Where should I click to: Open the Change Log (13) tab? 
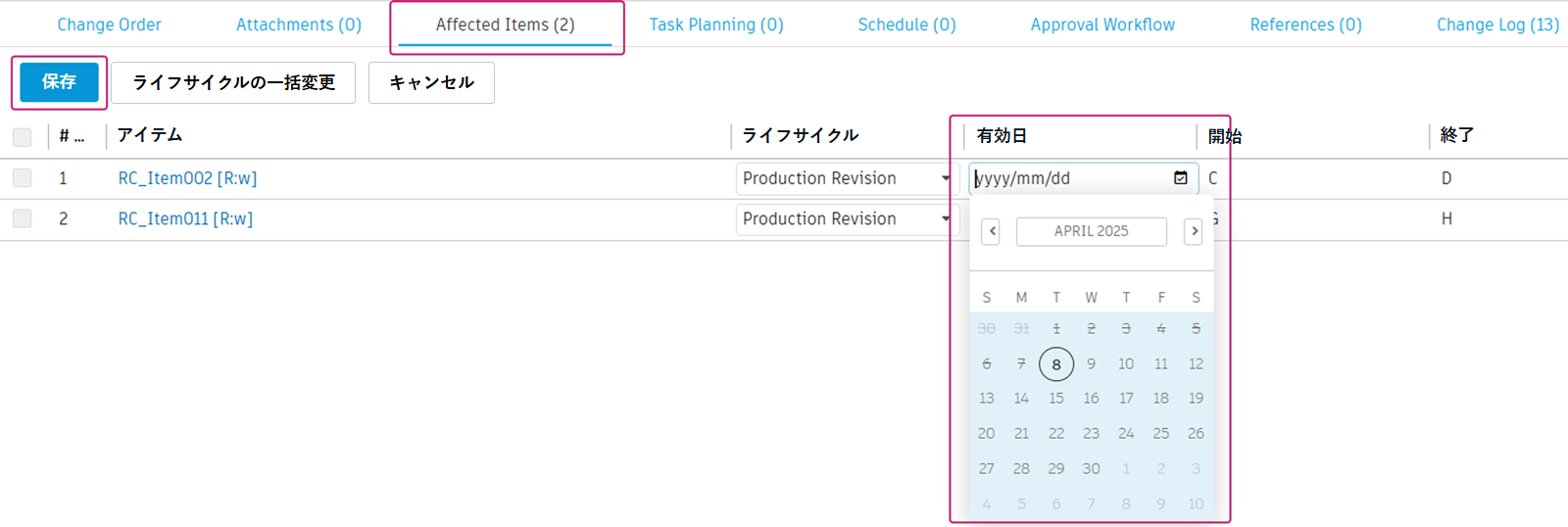(x=1497, y=24)
